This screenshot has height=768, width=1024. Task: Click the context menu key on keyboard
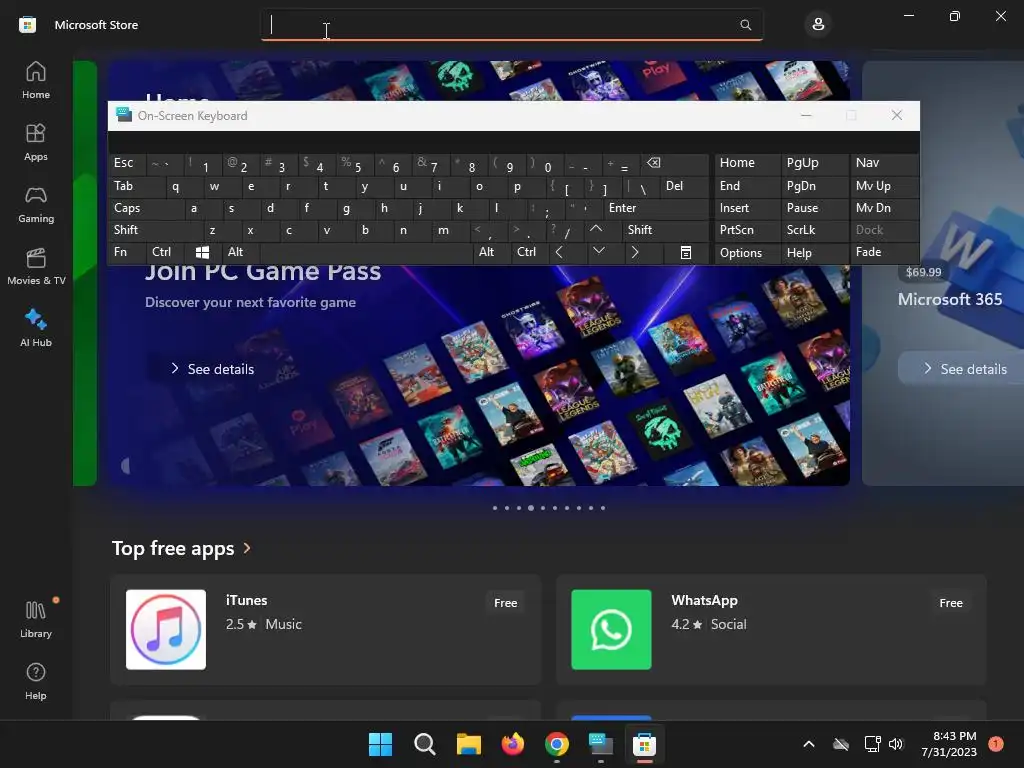pyautogui.click(x=685, y=252)
